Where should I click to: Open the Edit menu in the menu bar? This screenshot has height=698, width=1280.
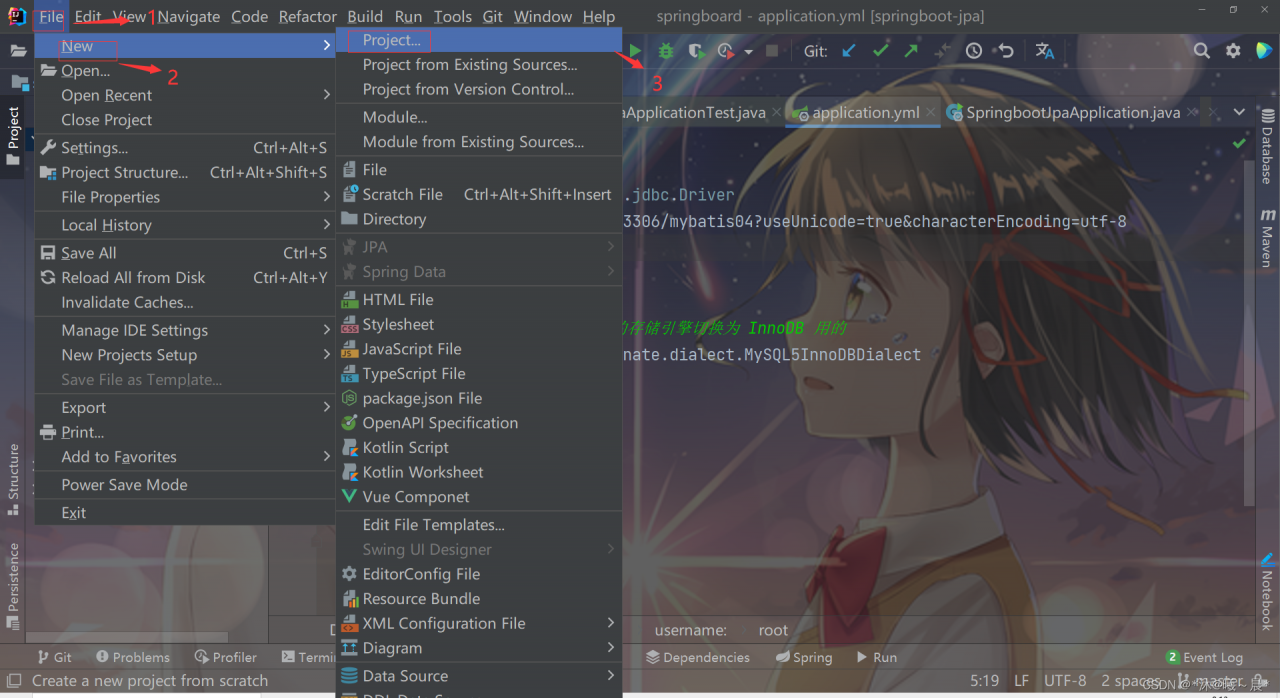[x=88, y=16]
